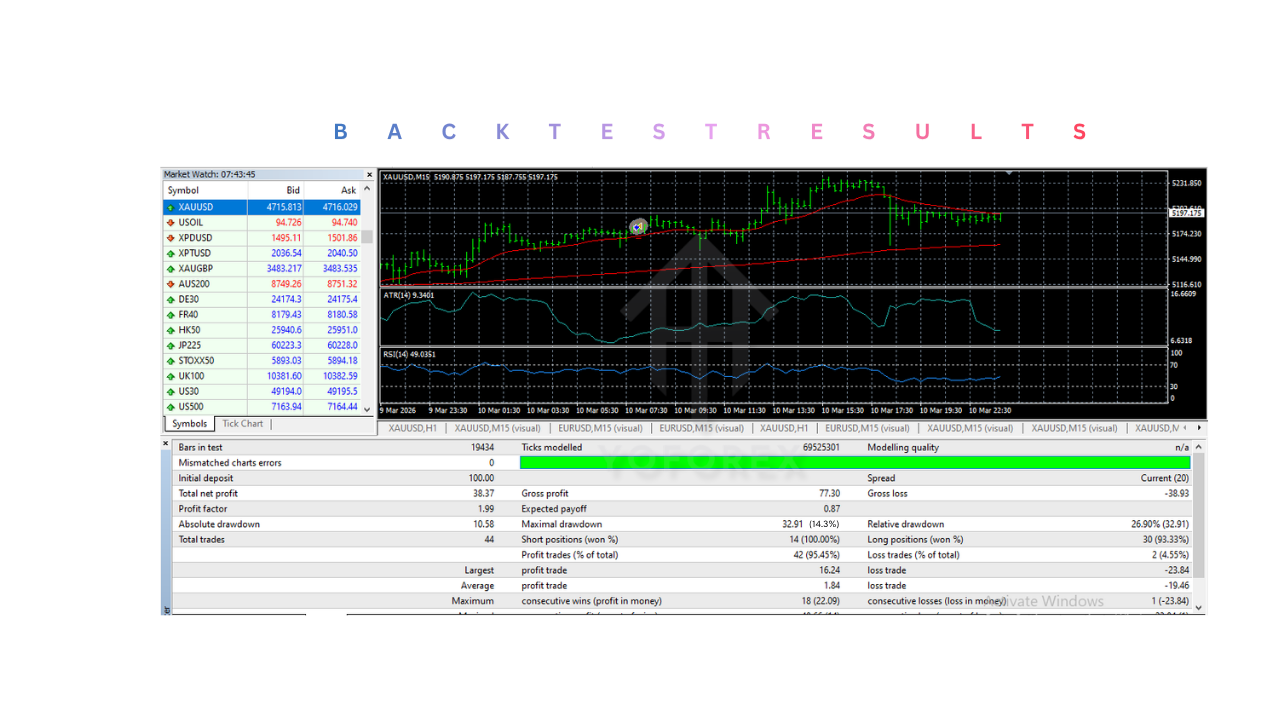The height and width of the screenshot is (720, 1280).
Task: Click the green arrow icon beside UK100
Action: point(170,376)
